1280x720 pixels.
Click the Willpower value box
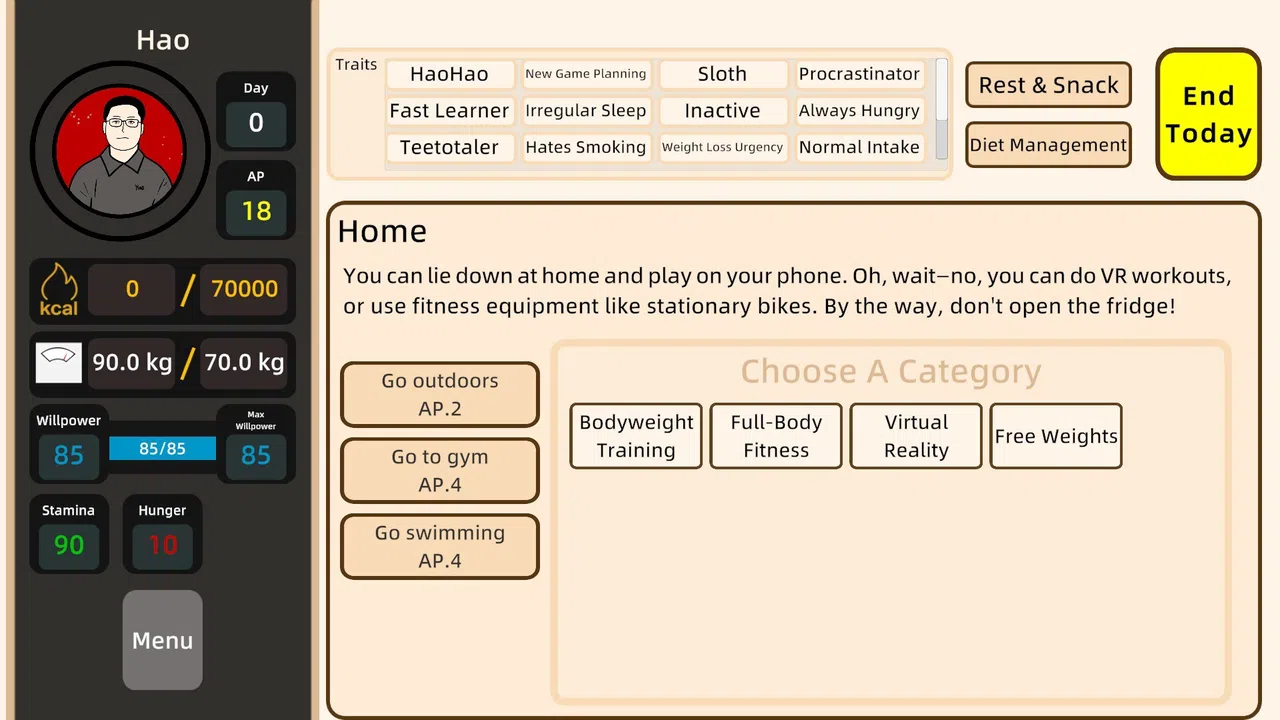click(x=68, y=456)
